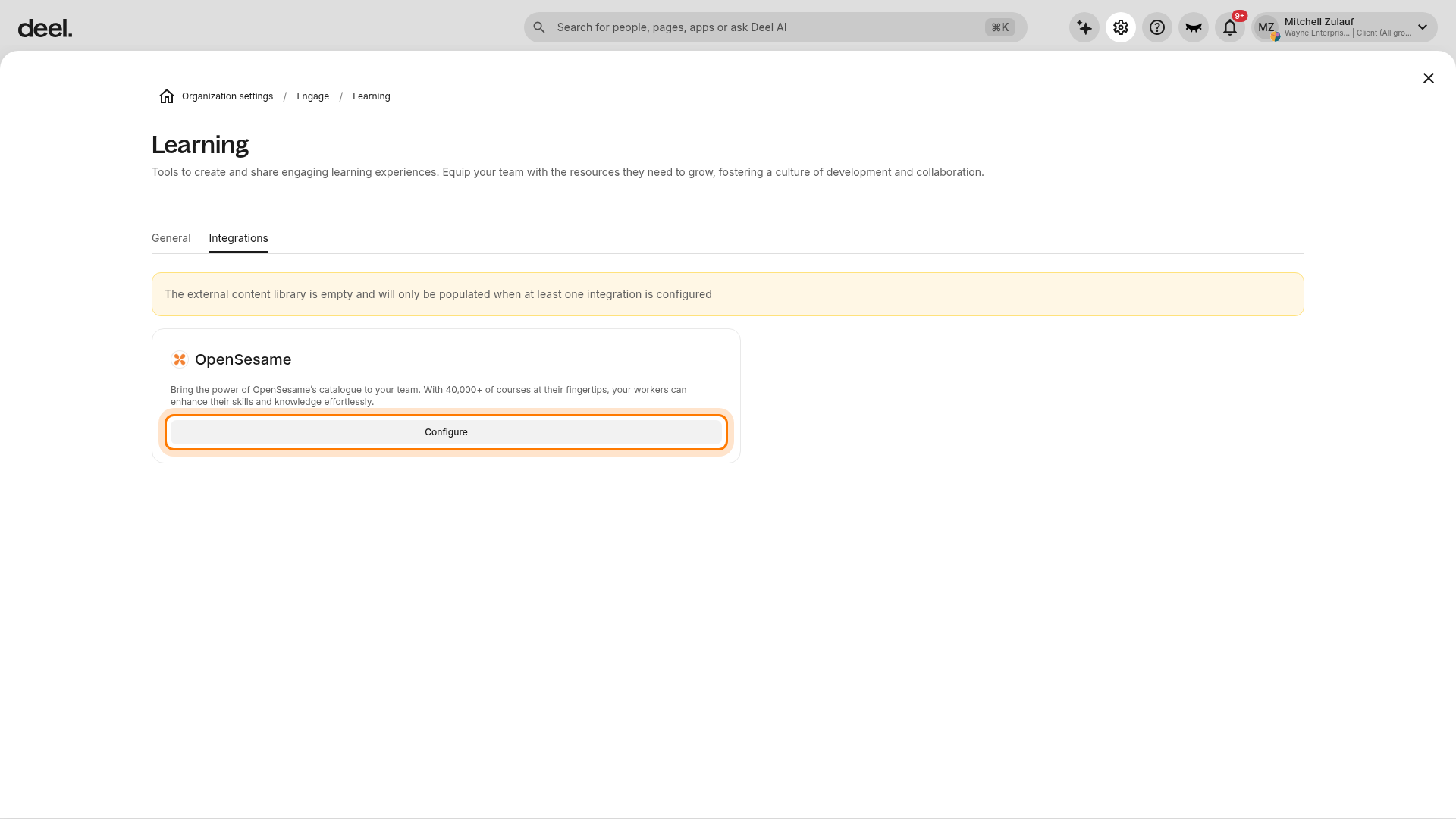Close the Learning settings panel
The image size is (1456, 819).
(1429, 78)
